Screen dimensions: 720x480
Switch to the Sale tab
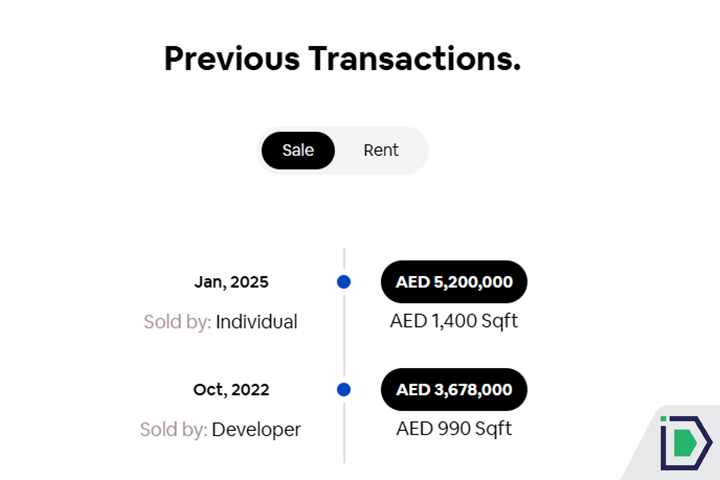298,150
